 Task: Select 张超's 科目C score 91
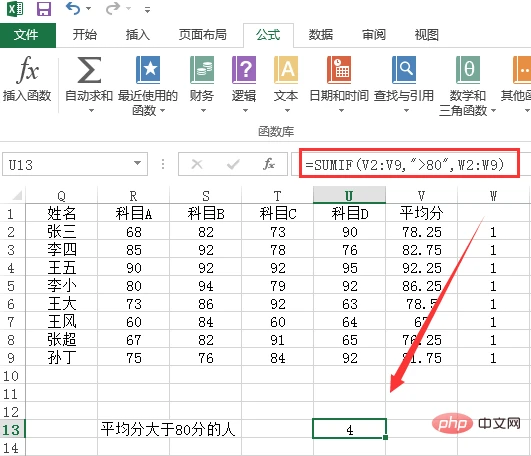[277, 340]
